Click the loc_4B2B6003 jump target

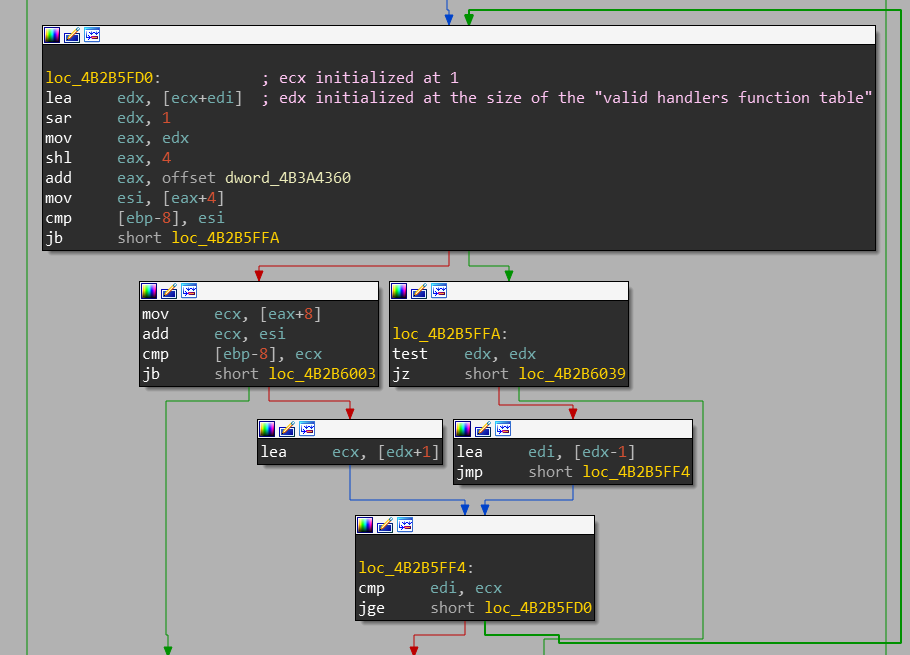click(x=322, y=374)
